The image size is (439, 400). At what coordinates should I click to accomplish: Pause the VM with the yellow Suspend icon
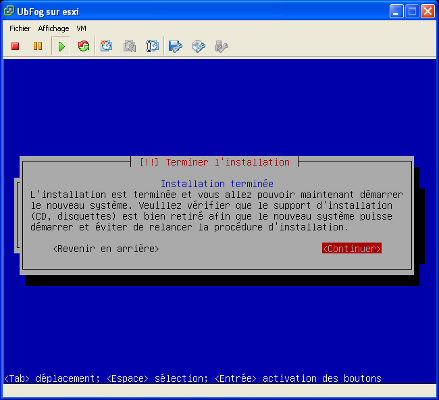38,46
